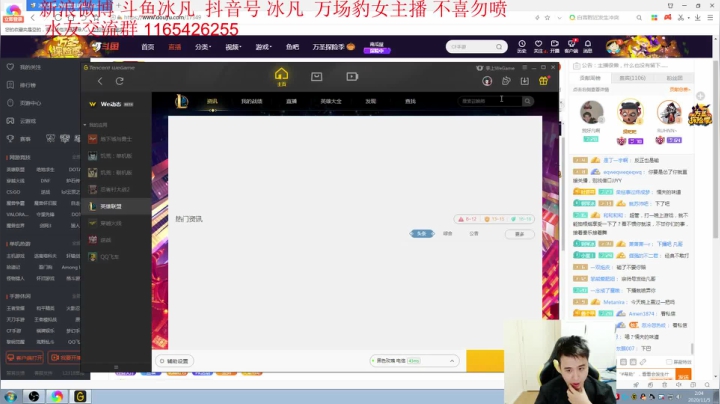Select the 头条 news filter

click(422, 234)
